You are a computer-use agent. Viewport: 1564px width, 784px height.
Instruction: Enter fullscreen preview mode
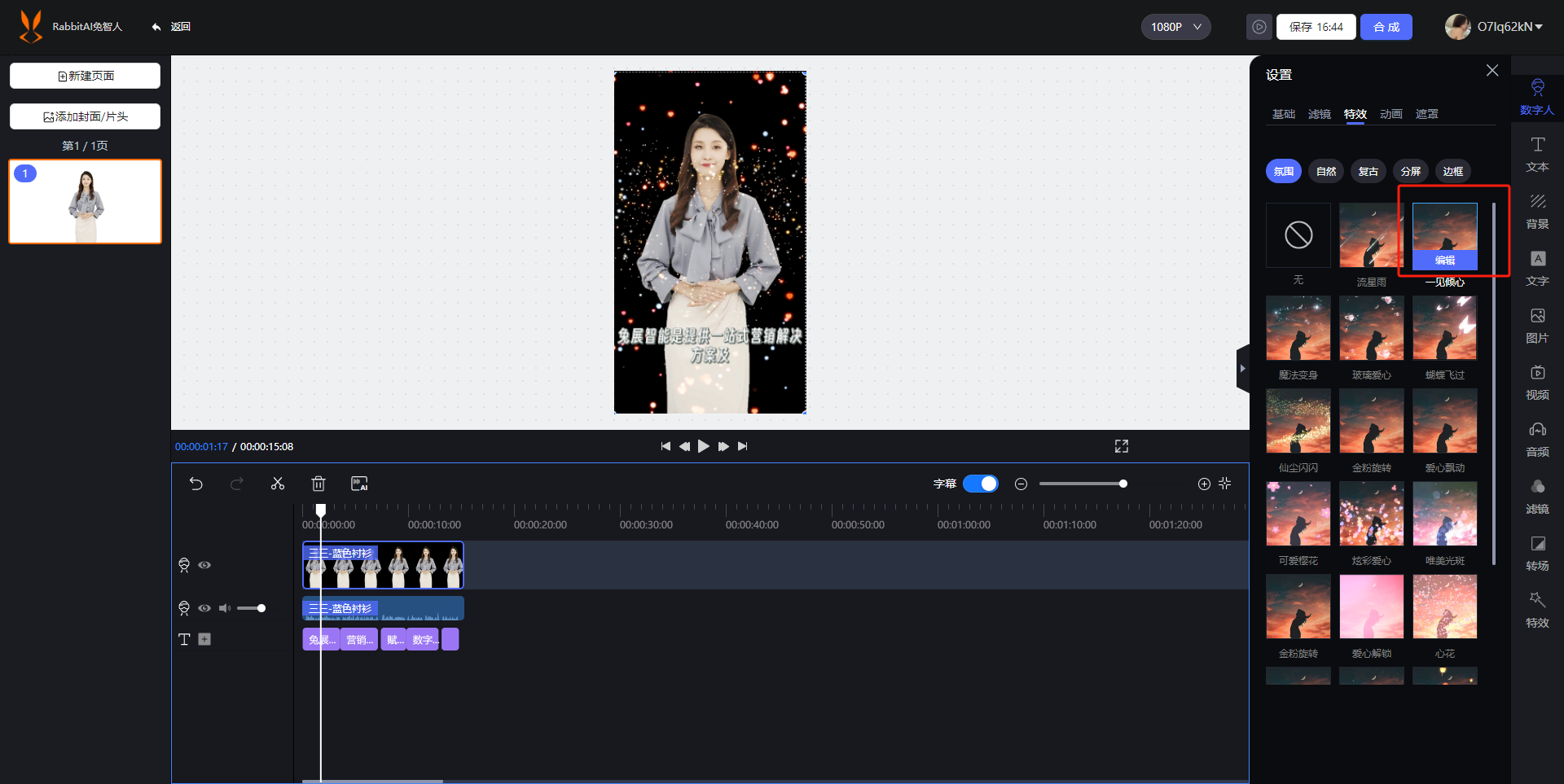(x=1122, y=446)
